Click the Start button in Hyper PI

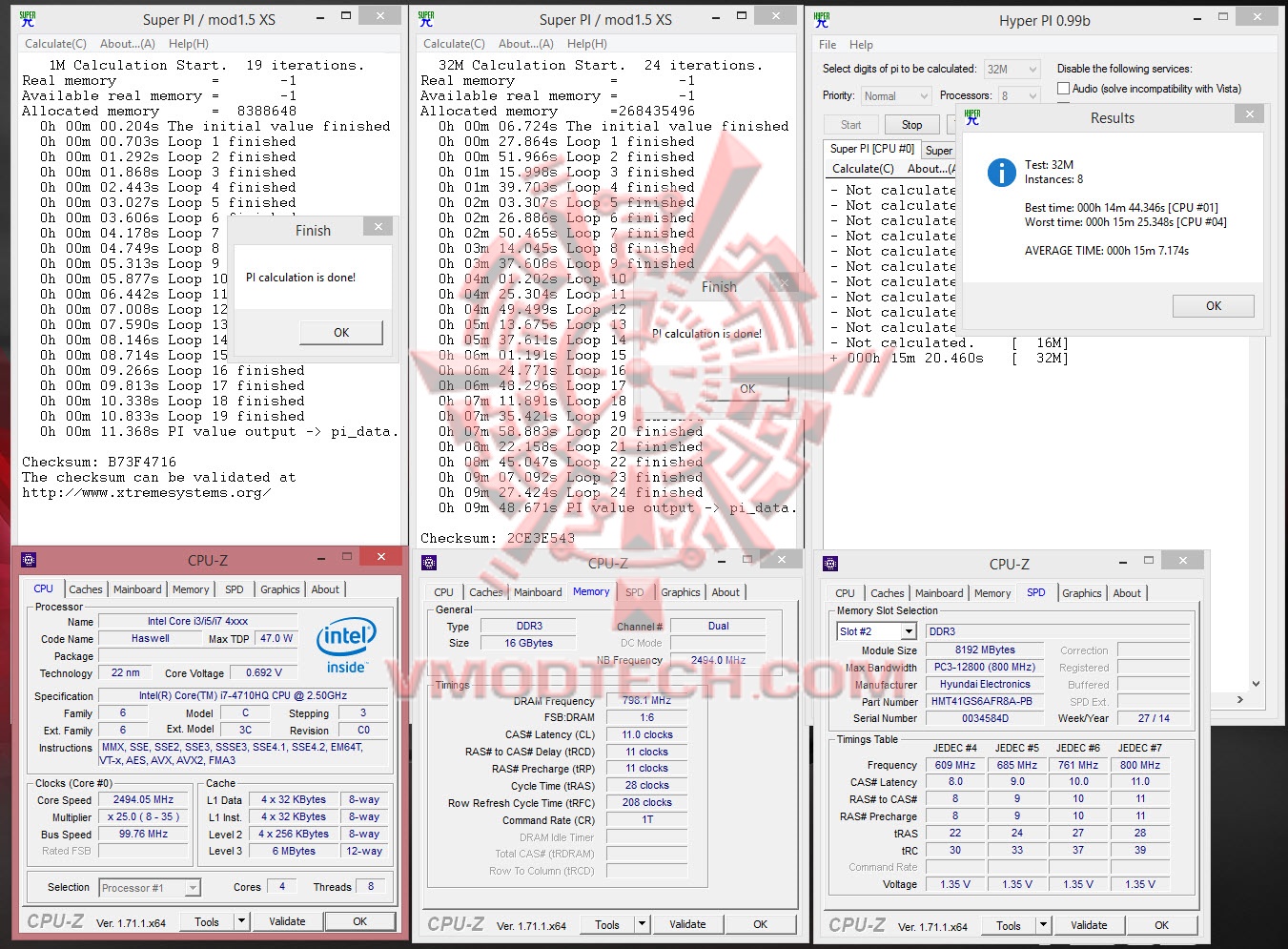[851, 125]
